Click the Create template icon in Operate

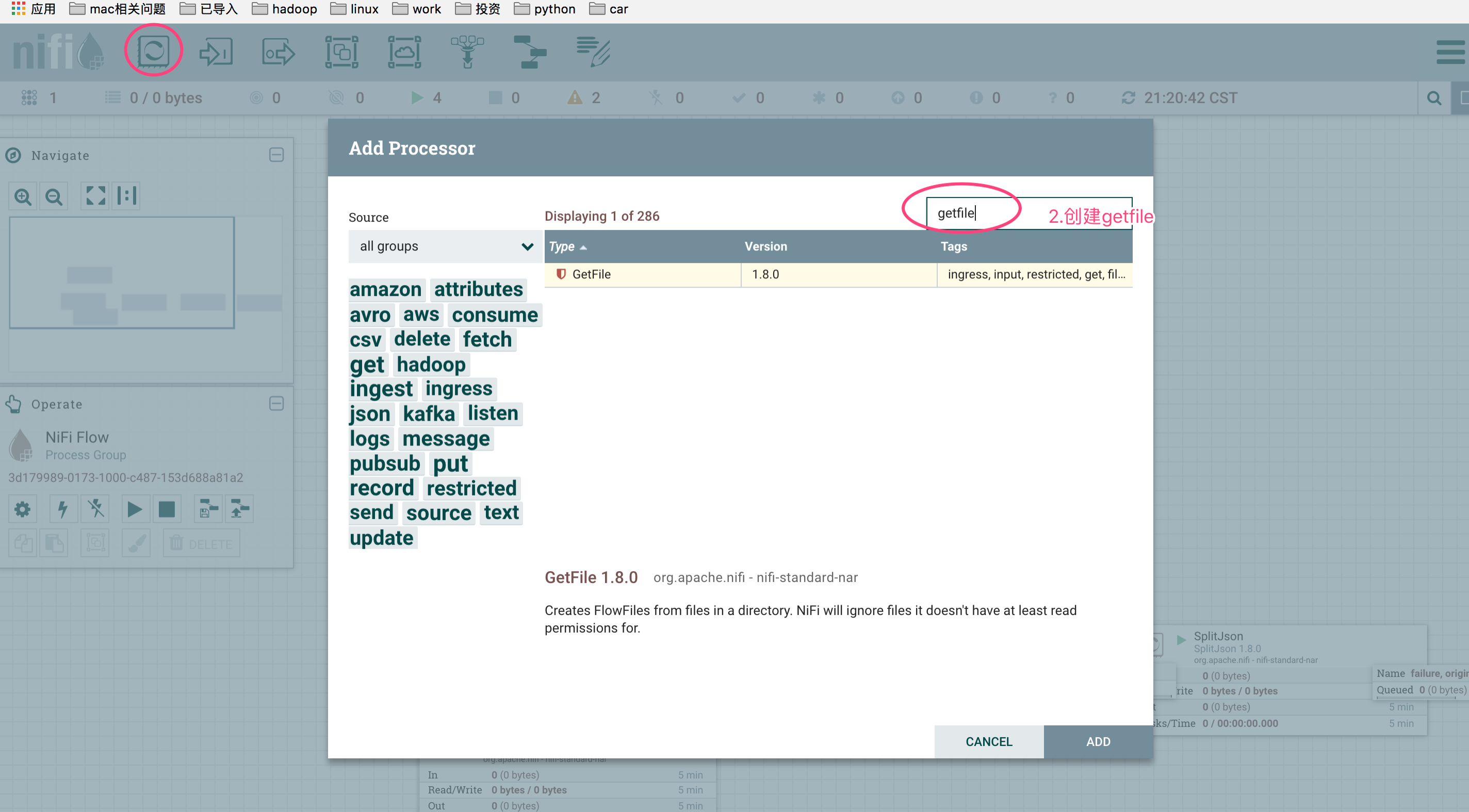(208, 509)
